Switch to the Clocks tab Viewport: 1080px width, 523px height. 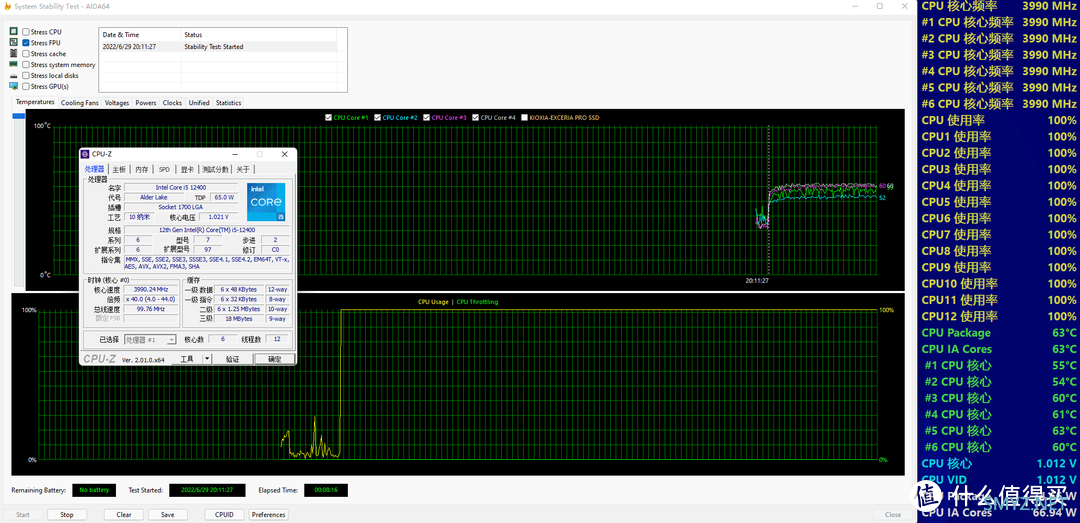[172, 103]
